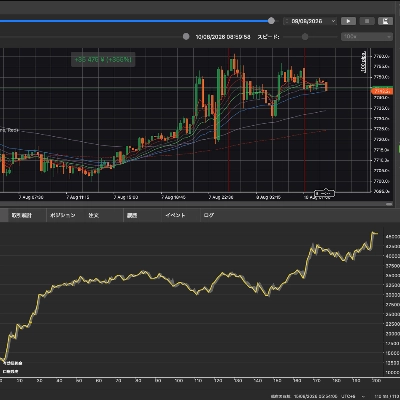
Task: Select the ログ tab
Action: [209, 215]
